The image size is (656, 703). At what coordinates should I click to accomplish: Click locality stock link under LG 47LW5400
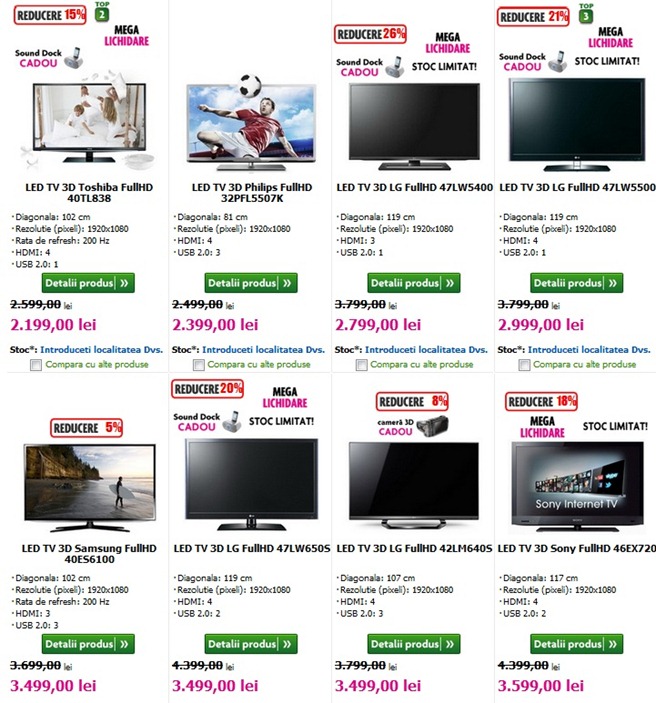(x=426, y=350)
